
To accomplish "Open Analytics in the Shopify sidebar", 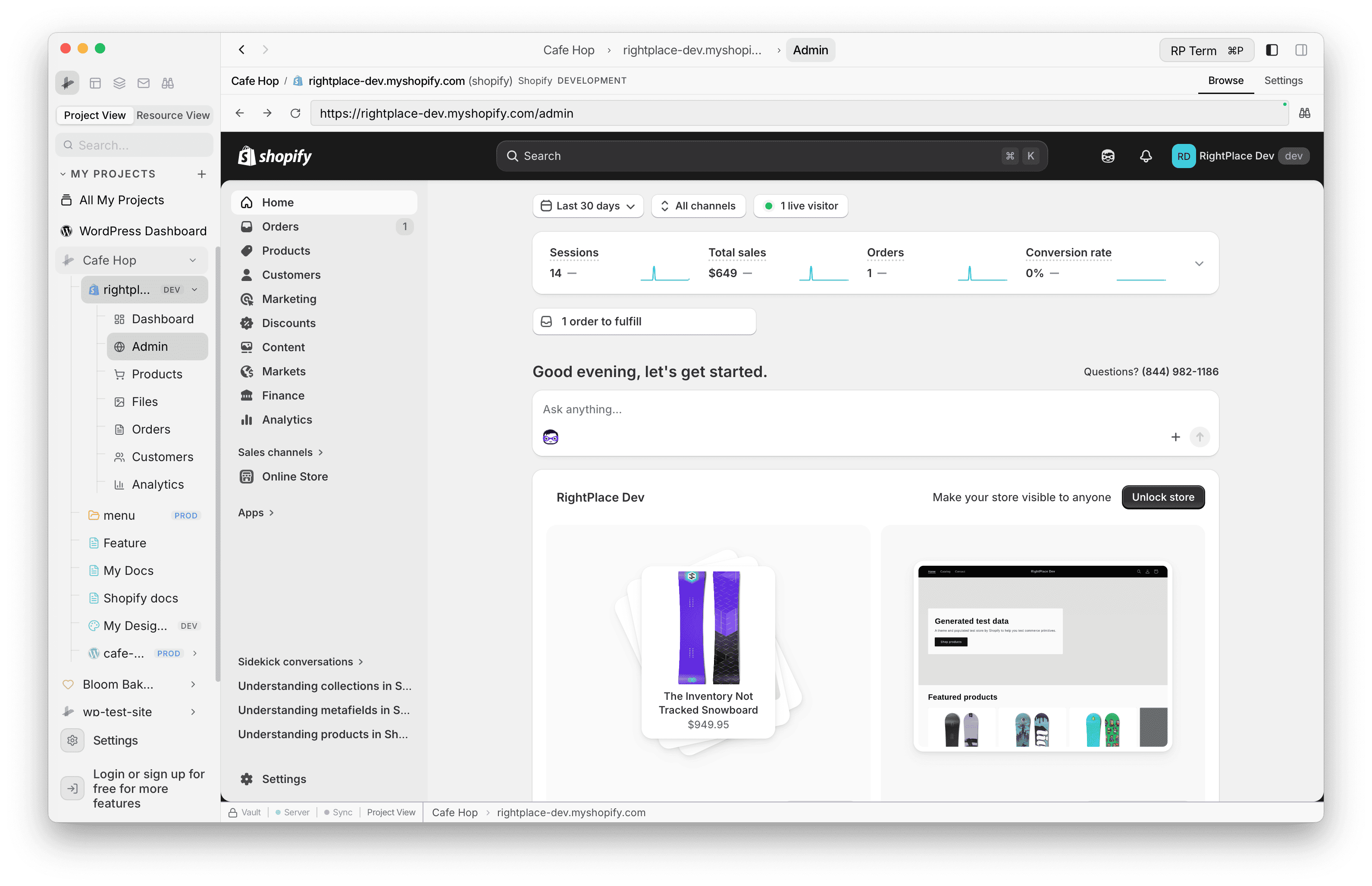I will 287,419.
